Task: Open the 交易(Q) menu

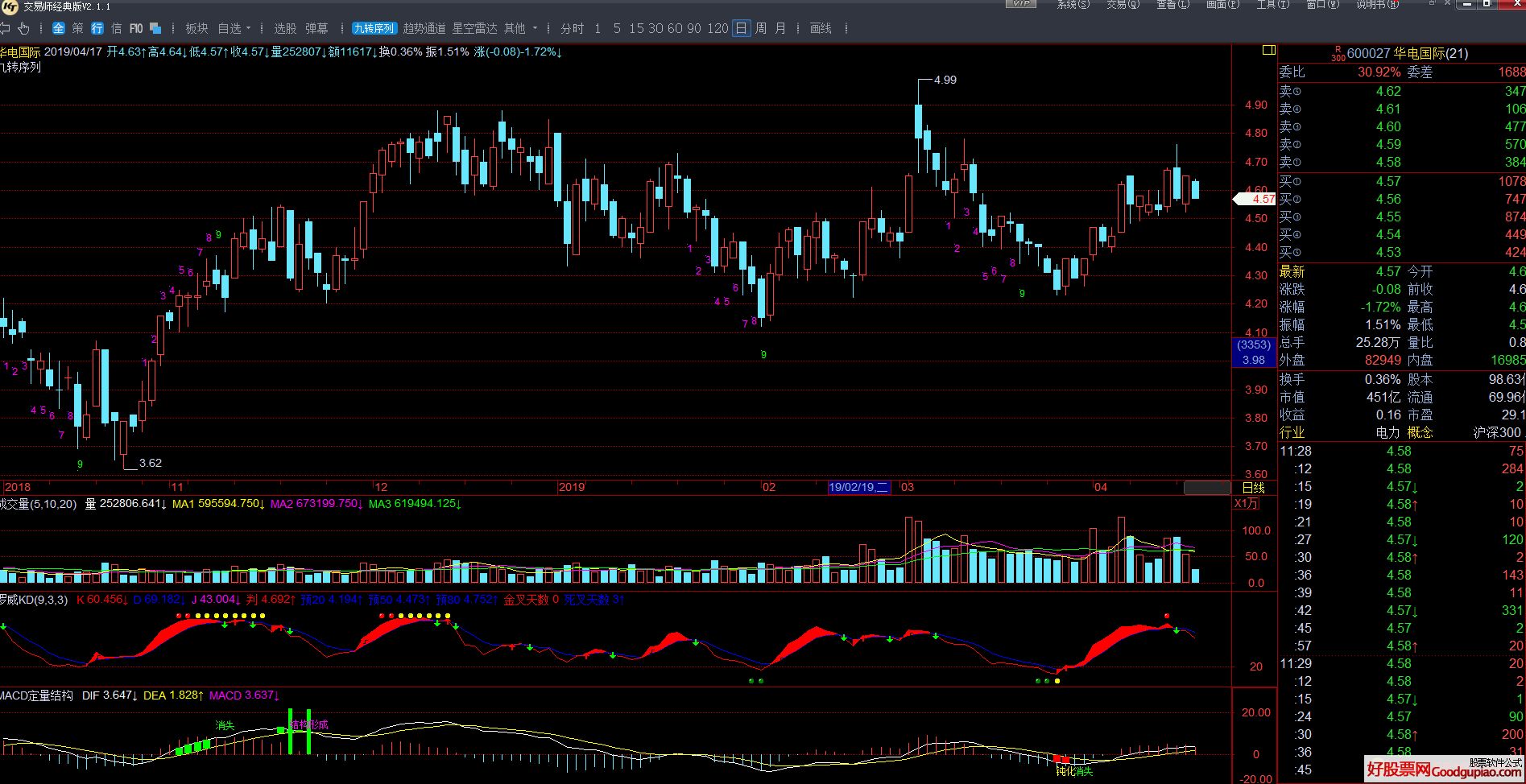Action: [x=1123, y=4]
